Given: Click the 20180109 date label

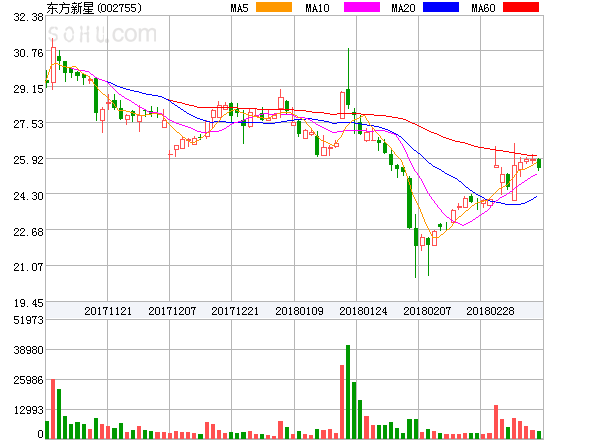Looking at the screenshot, I should pos(299,311).
